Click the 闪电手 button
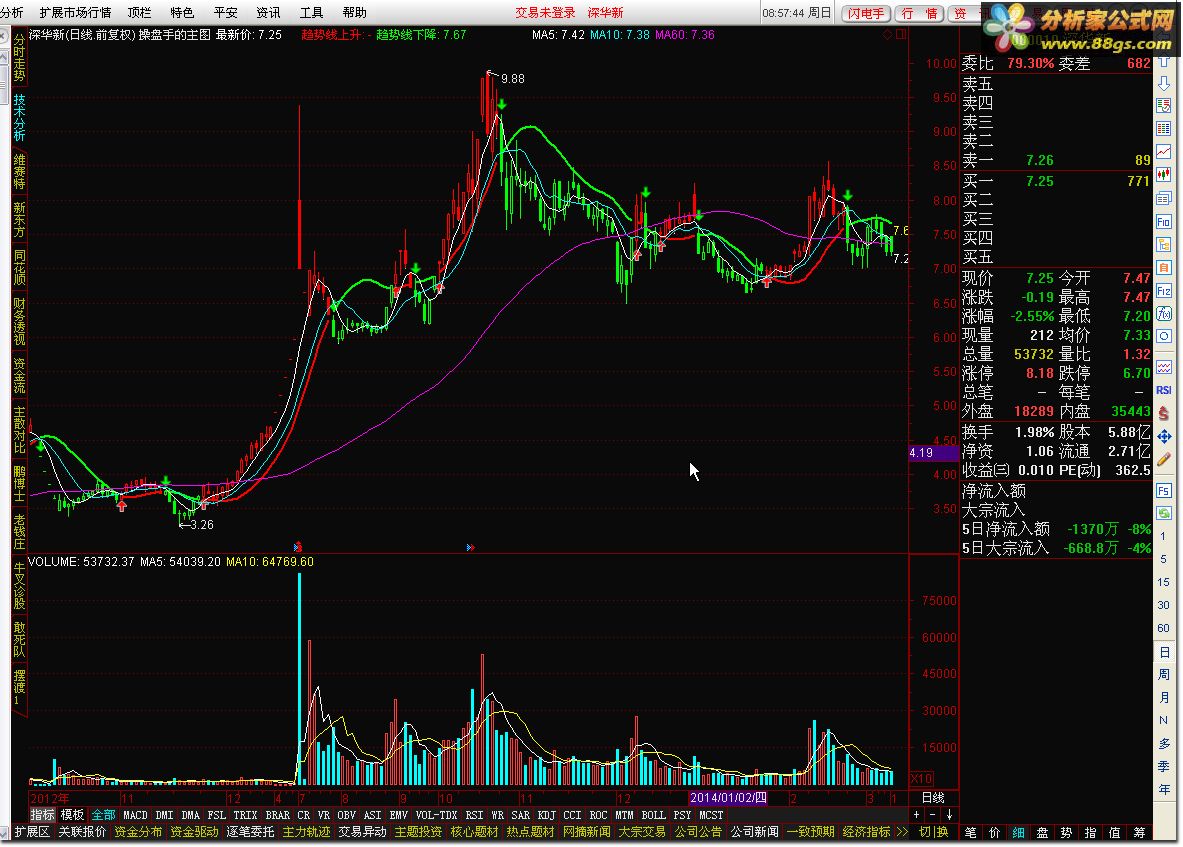Viewport: 1183px width, 847px height. [x=866, y=14]
